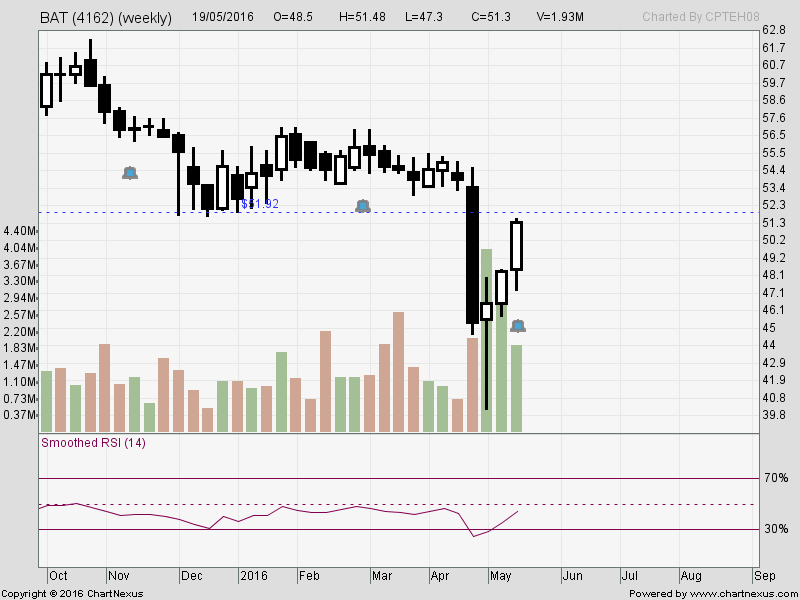Select the bell alarm icon beside the $51.92 line
Viewport: 800px width, 600px height.
[362, 207]
